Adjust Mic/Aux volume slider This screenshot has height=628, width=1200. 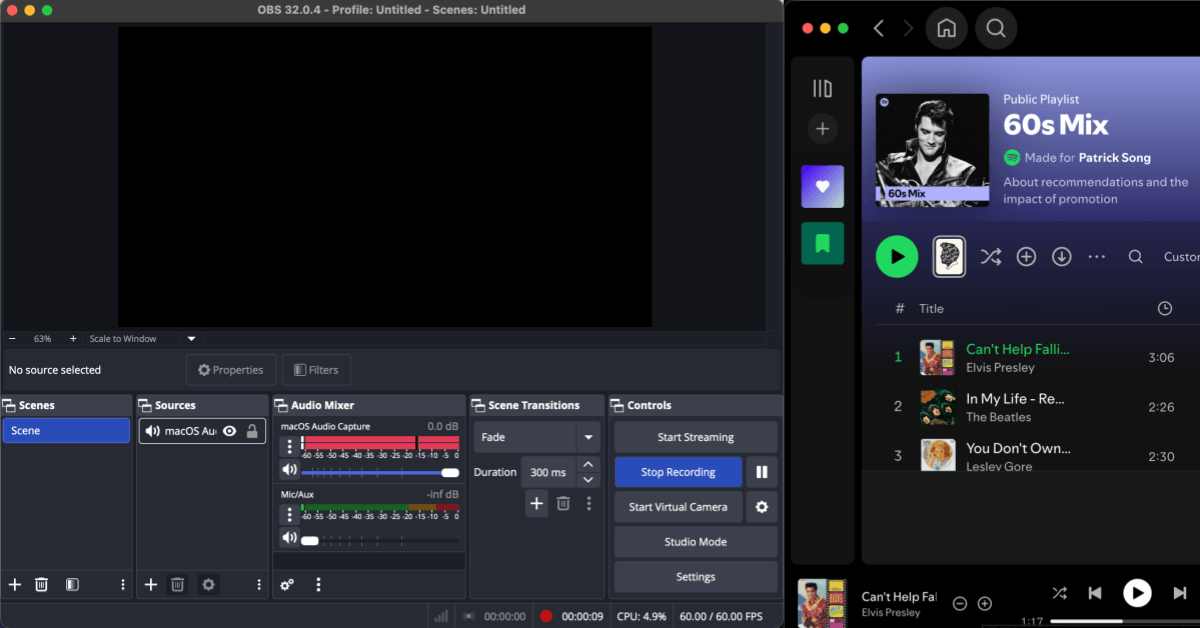[x=380, y=540]
